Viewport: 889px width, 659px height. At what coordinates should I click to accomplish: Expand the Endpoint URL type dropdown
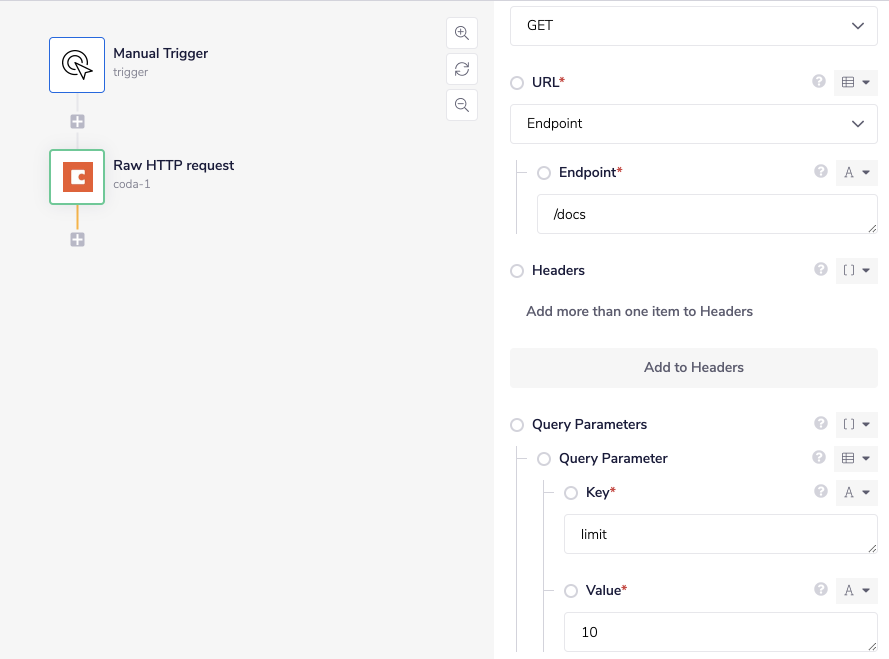pyautogui.click(x=694, y=124)
